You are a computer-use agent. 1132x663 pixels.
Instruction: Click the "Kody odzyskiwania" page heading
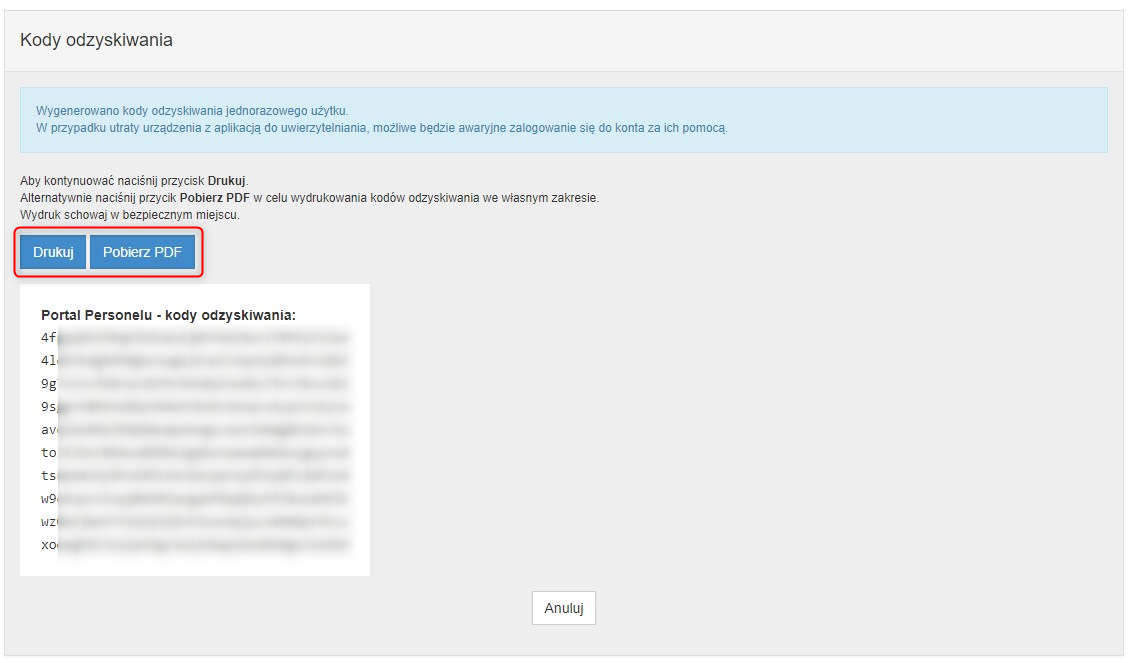(96, 41)
